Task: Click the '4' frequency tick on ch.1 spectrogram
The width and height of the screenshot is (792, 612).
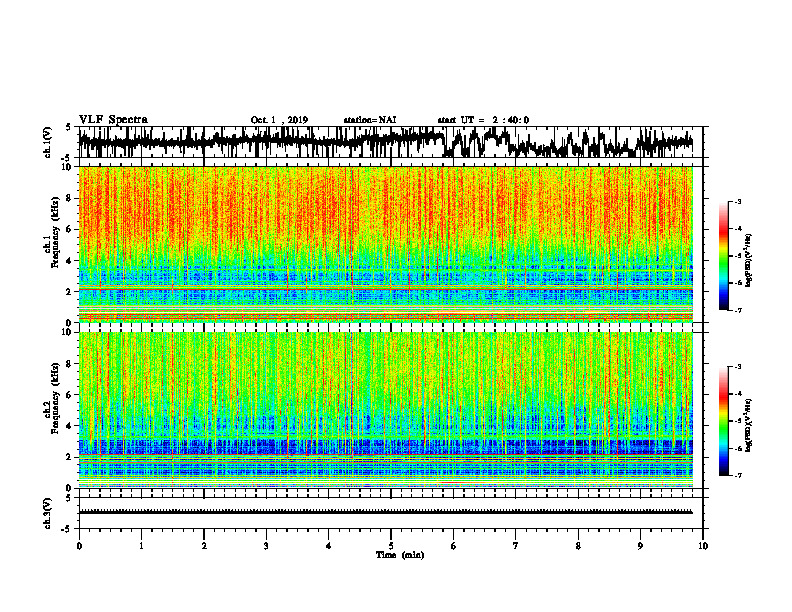Action: tap(70, 261)
